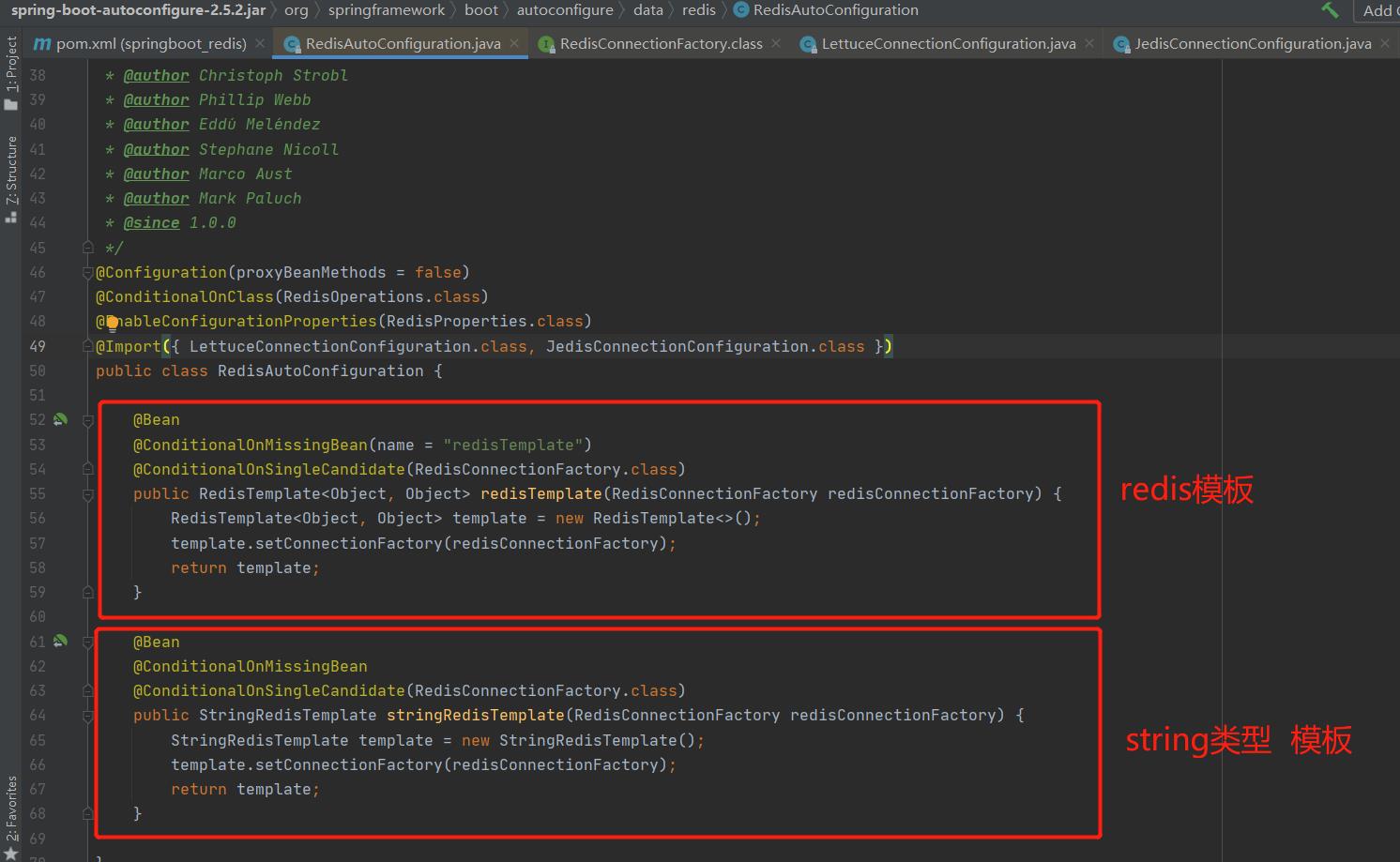Open the 1: Project tool window

11,73
